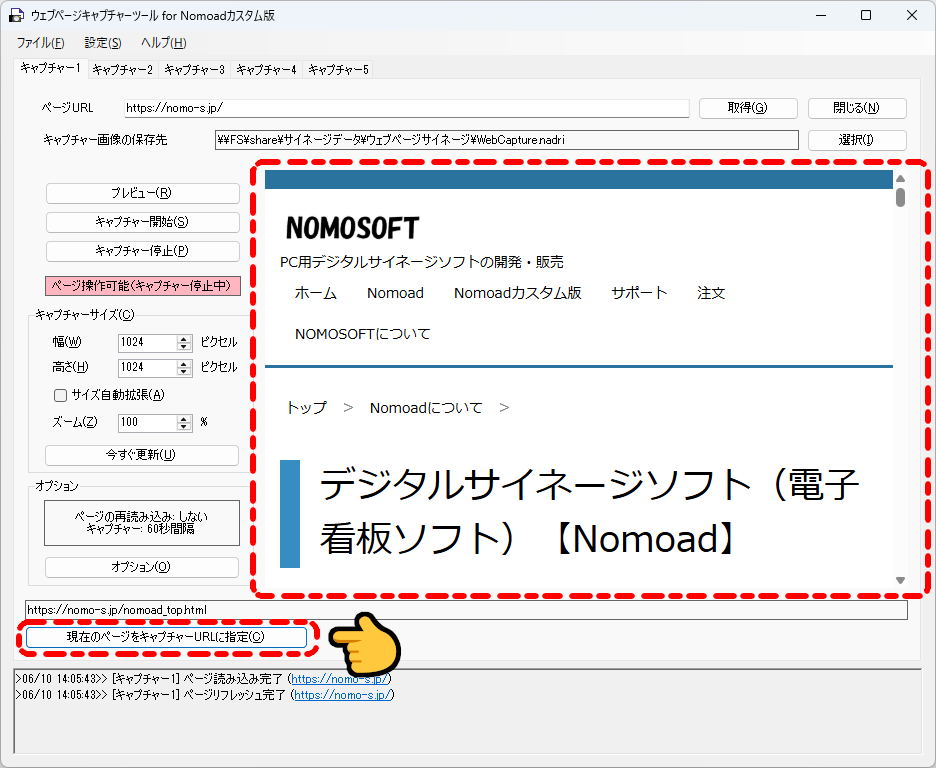Click the preview page scrollbar thumb
The height and width of the screenshot is (768, 936).
coord(900,198)
